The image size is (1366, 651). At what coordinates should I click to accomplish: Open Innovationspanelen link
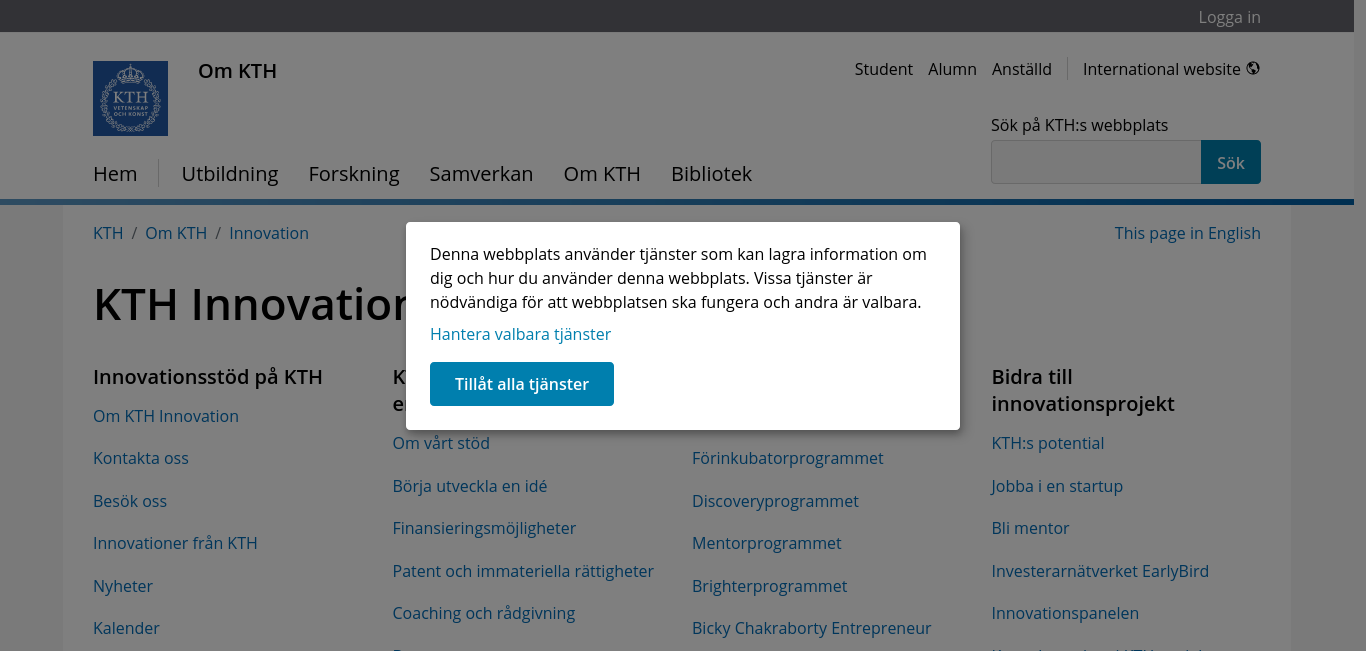pos(1065,613)
